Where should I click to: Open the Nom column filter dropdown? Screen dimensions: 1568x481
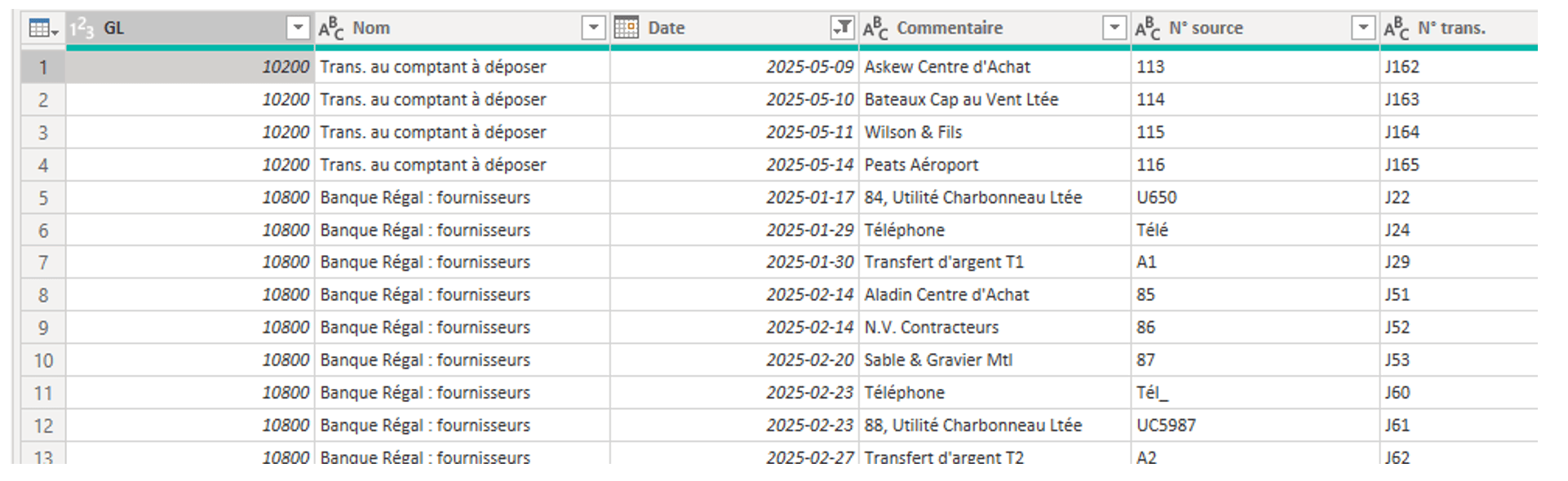tap(593, 29)
